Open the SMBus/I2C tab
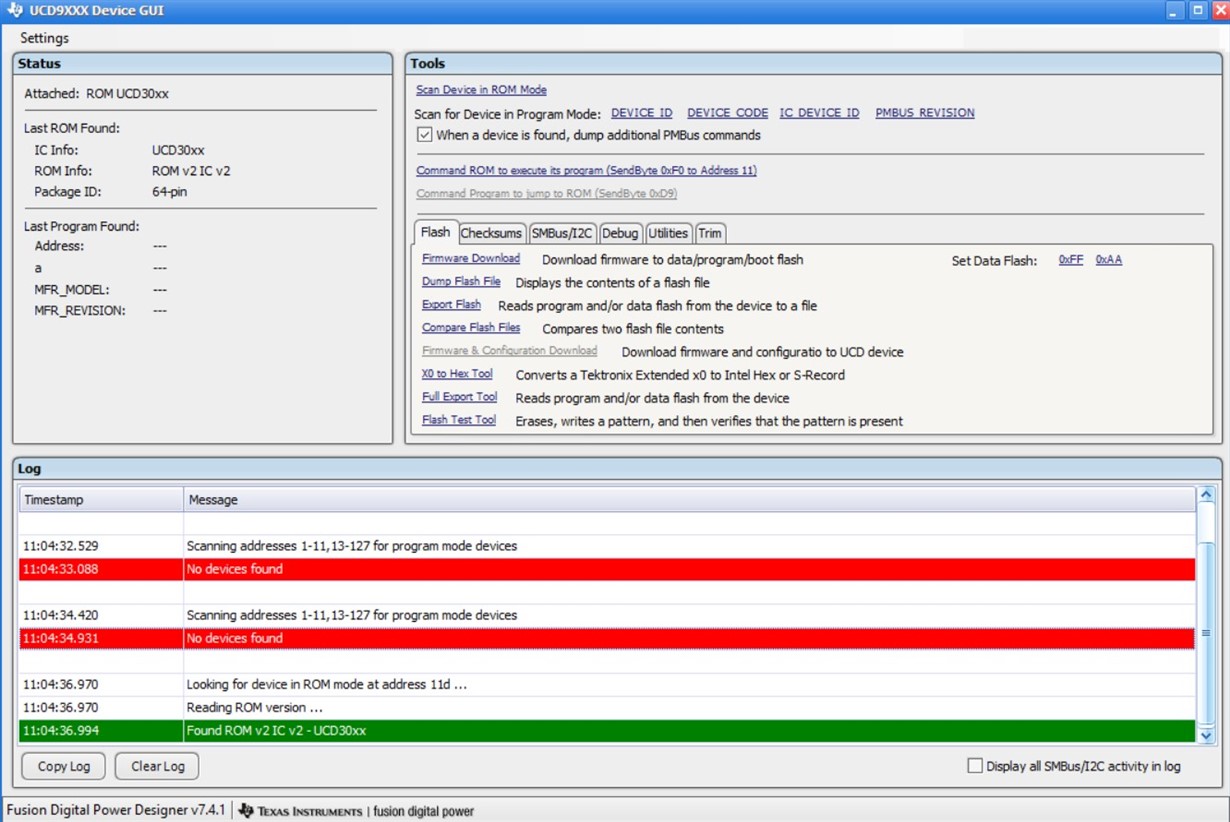This screenshot has width=1230, height=822. pos(562,233)
